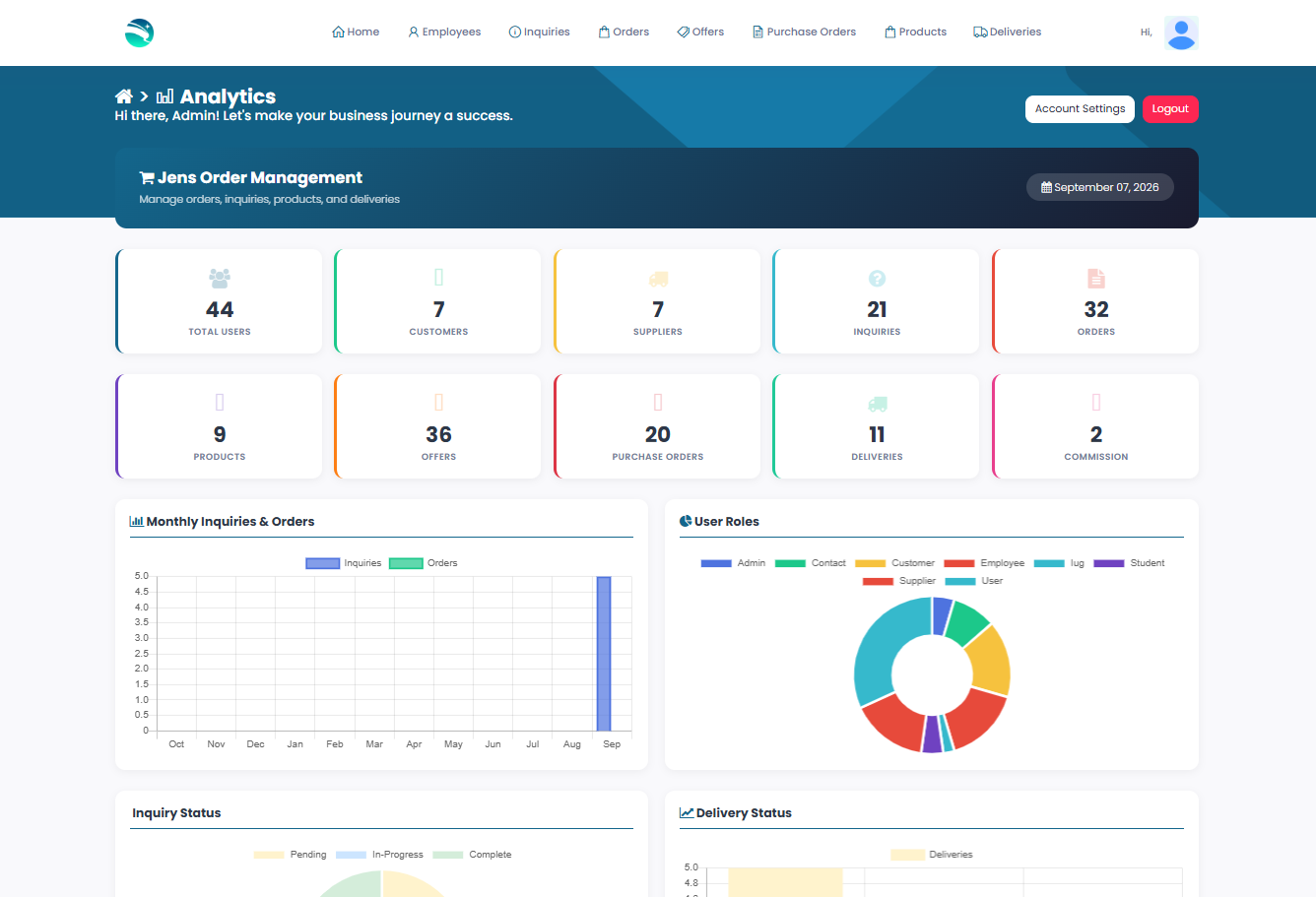The image size is (1316, 897).
Task: Toggle the Complete legend in Inquiry Status
Action: point(472,855)
